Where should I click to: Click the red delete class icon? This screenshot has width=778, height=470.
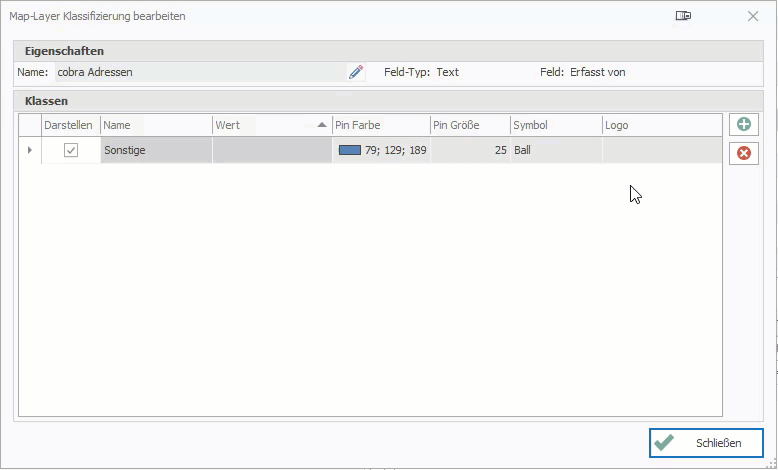tap(743, 153)
